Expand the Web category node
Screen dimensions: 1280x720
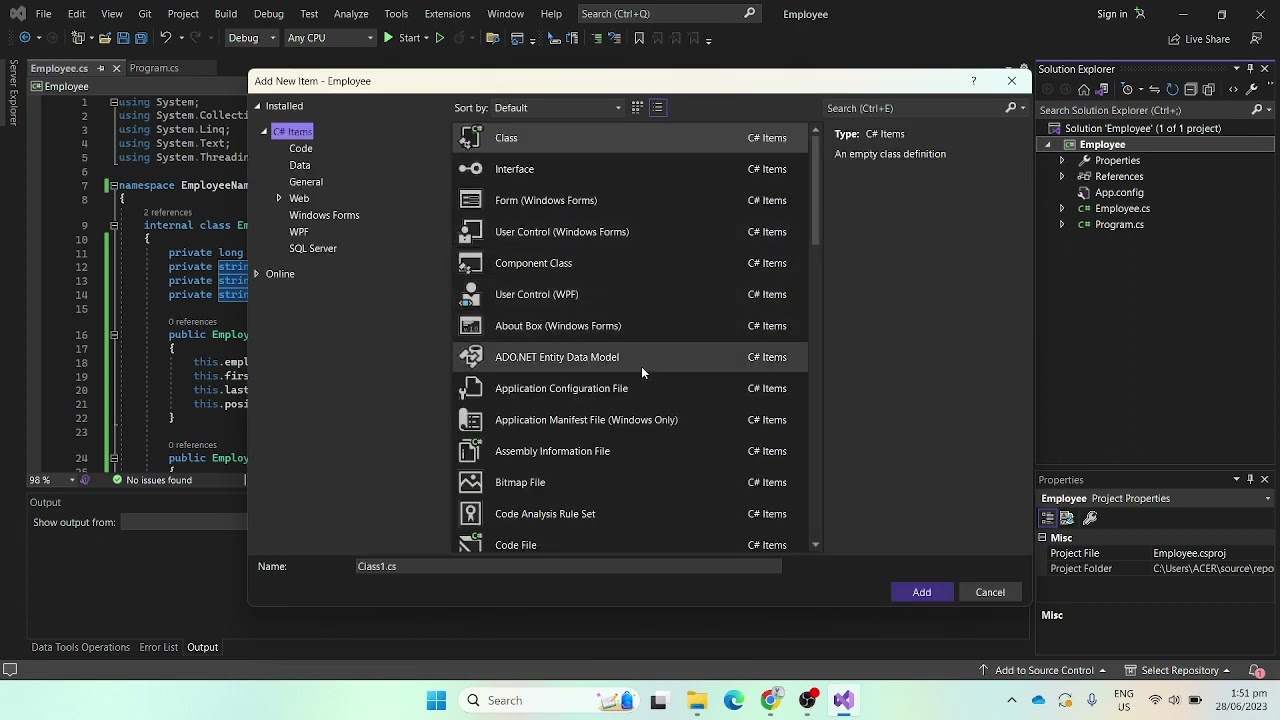coord(279,198)
